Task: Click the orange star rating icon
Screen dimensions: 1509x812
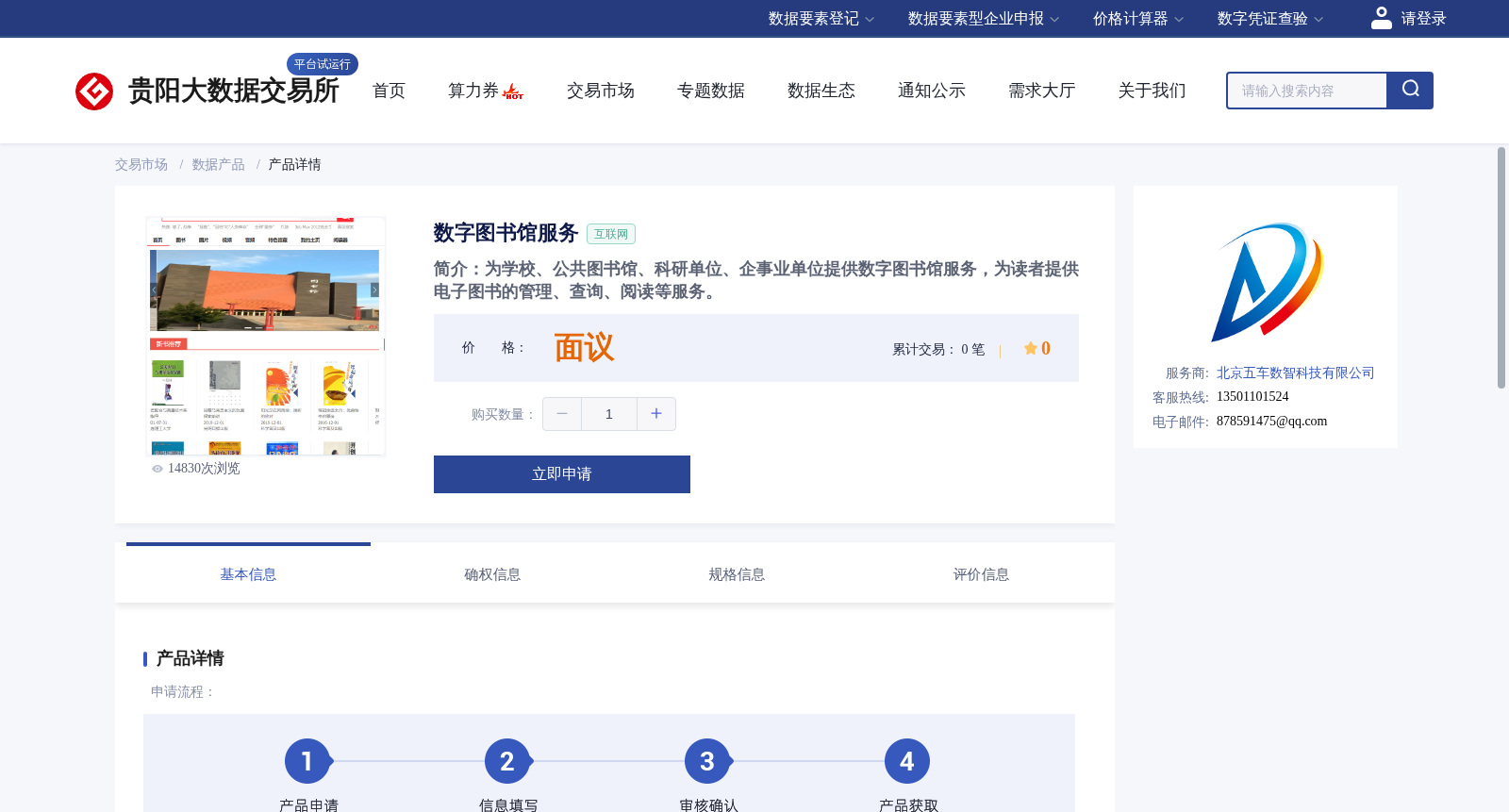Action: [x=1030, y=348]
